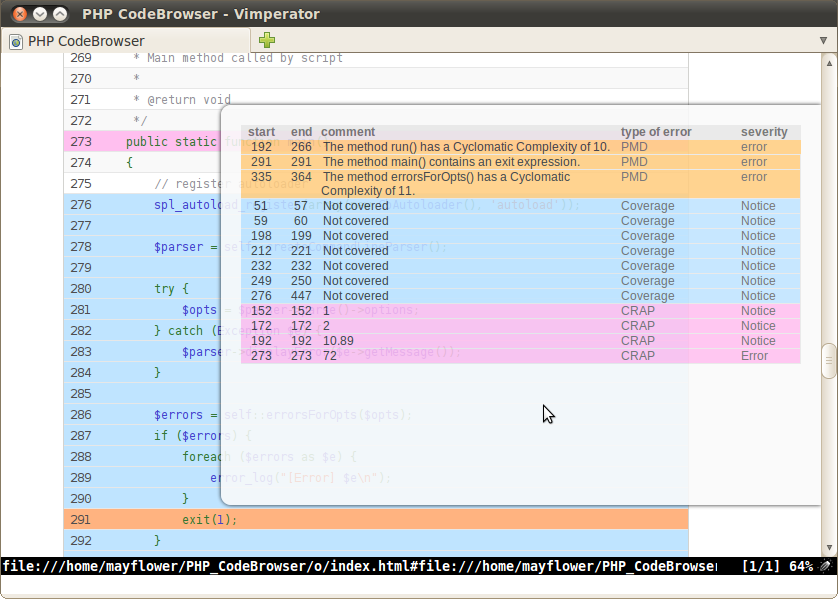Image resolution: width=838 pixels, height=599 pixels.
Task: Click Not covered row for lines 212-221
Action: [x=521, y=251]
